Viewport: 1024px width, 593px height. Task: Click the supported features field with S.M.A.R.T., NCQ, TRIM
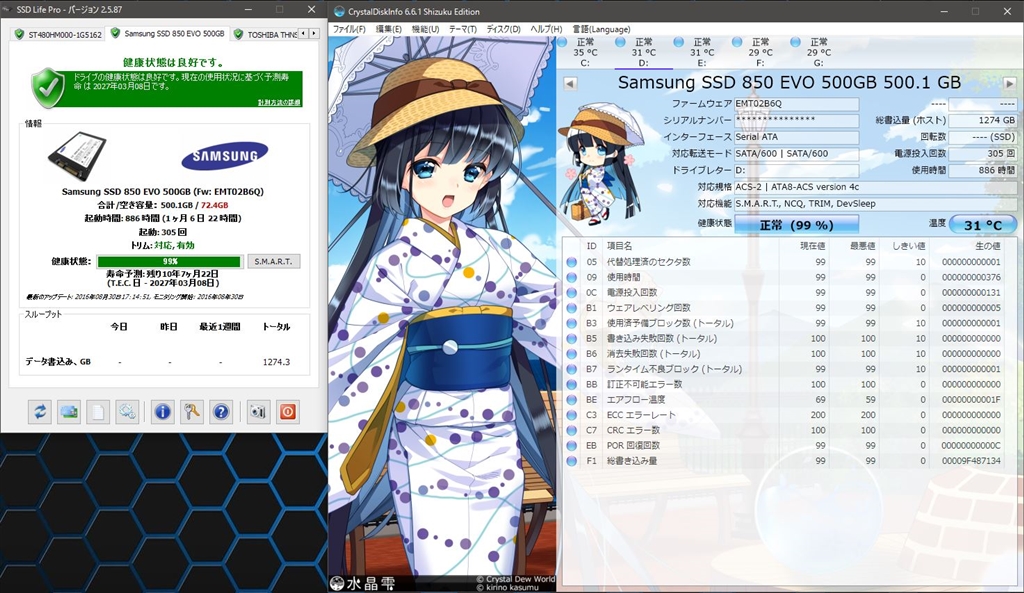click(875, 204)
